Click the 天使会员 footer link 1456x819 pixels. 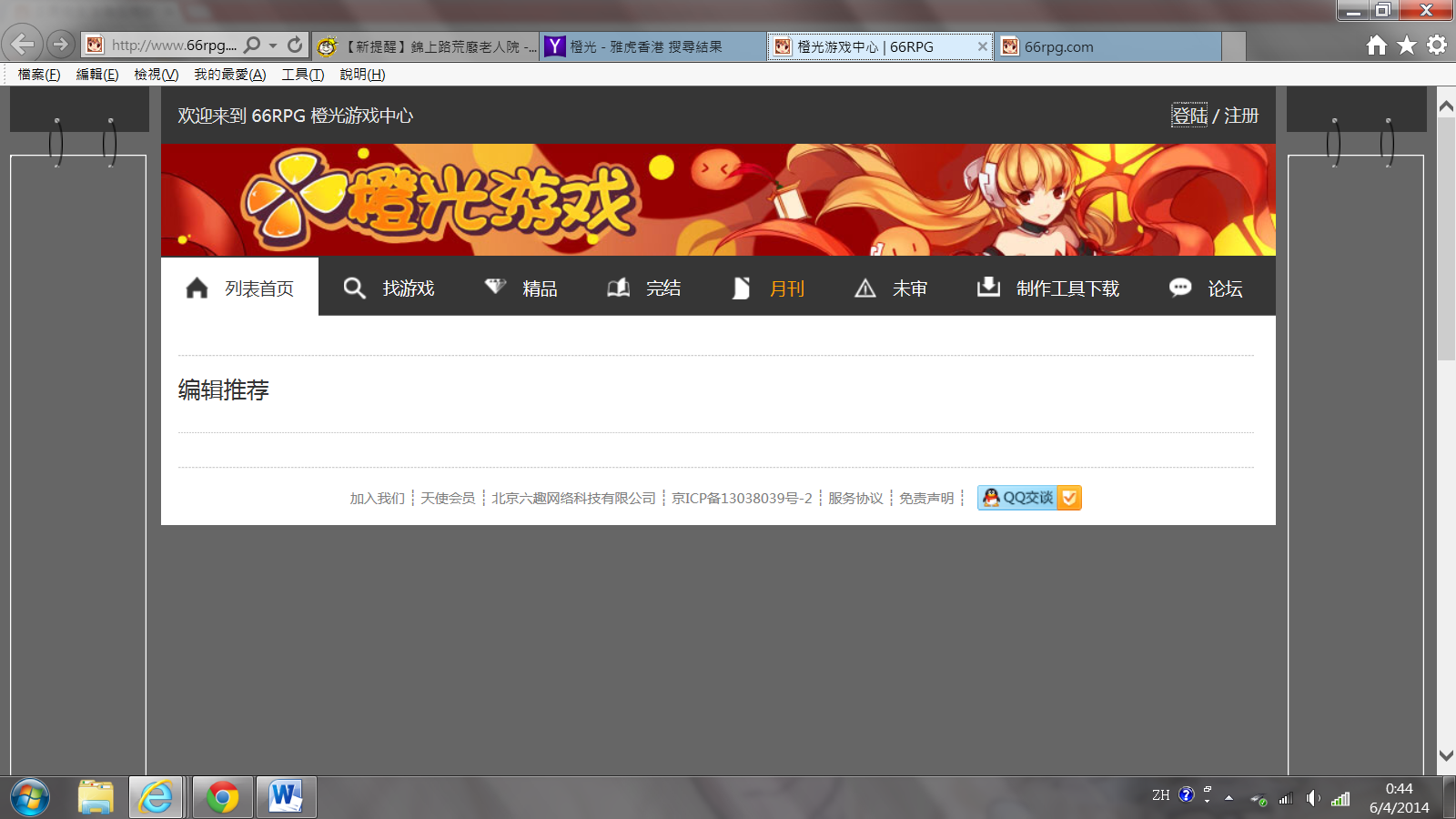point(448,498)
